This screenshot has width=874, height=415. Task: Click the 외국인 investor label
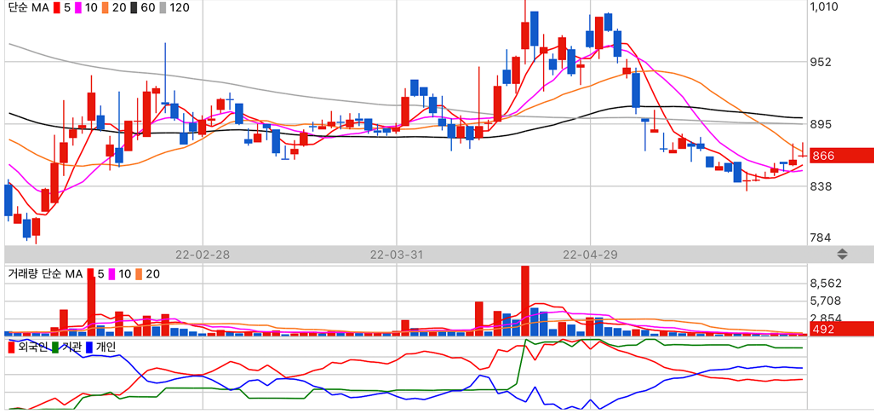[33, 347]
